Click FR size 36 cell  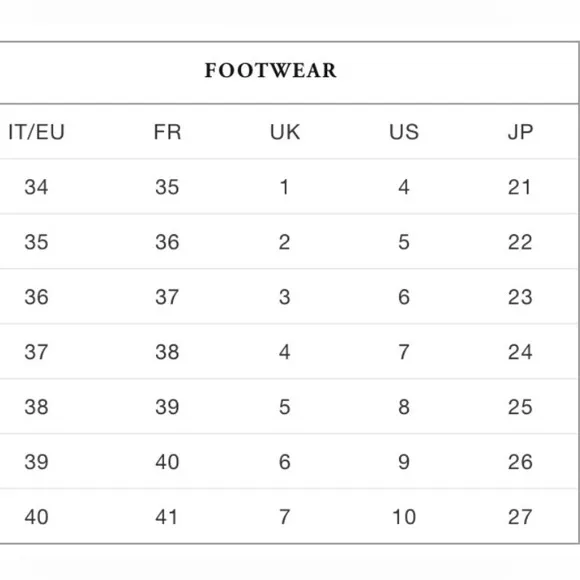click(x=167, y=242)
